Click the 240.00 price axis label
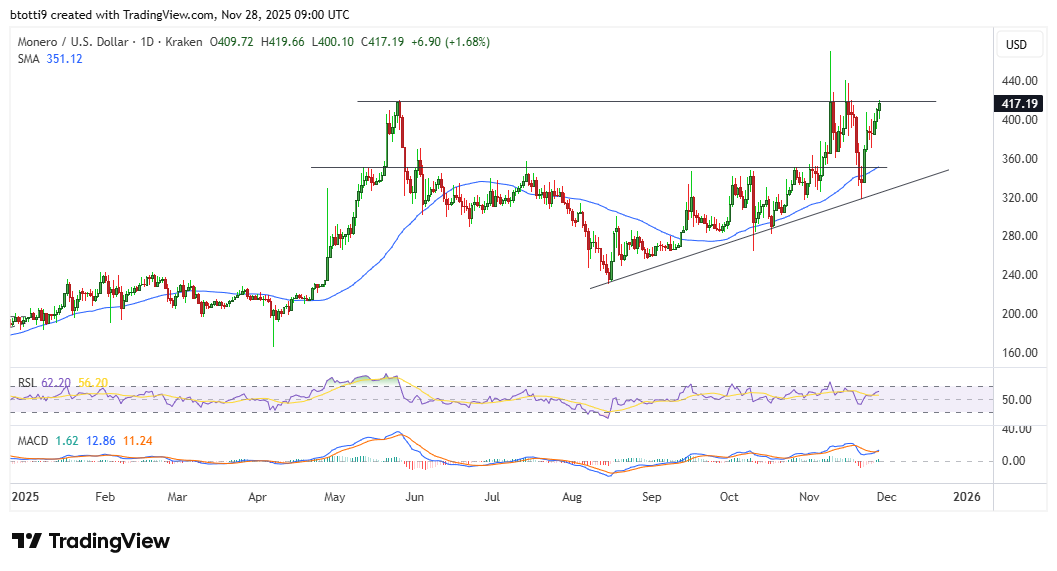 click(1019, 275)
